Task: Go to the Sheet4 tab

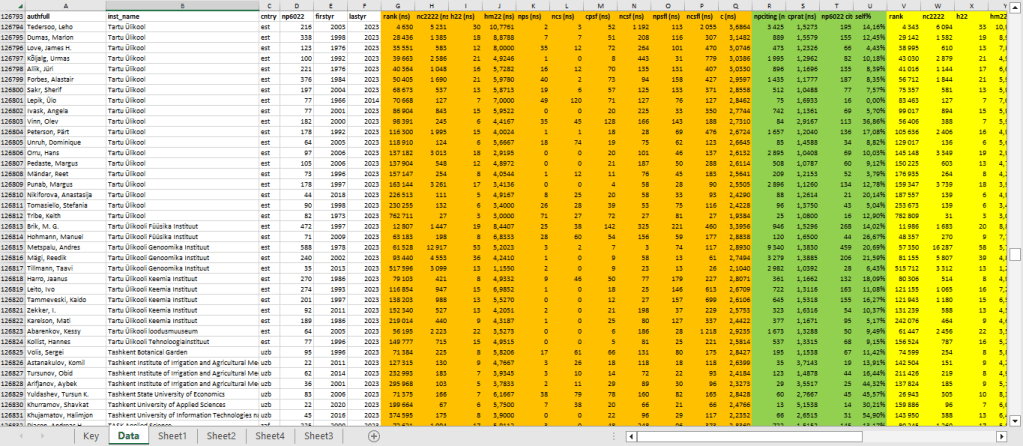Action: pyautogui.click(x=270, y=436)
